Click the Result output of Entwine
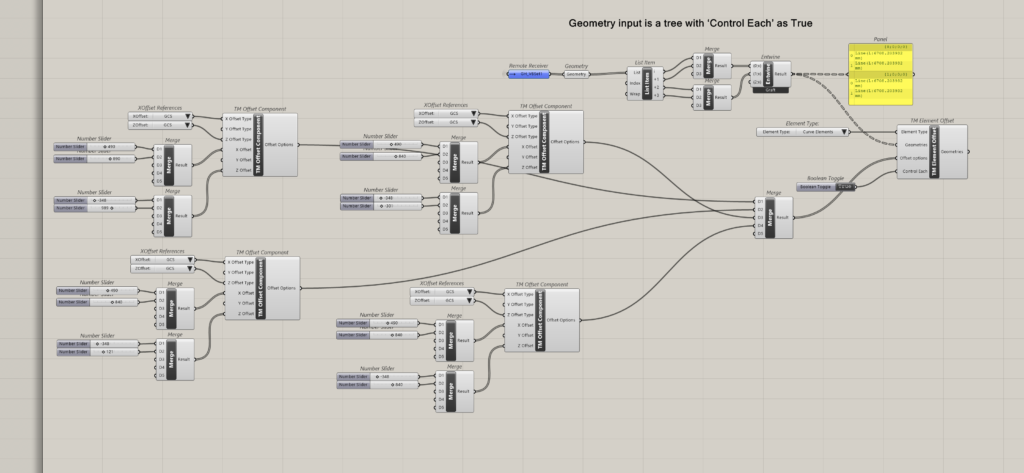The height and width of the screenshot is (473, 1024). (x=782, y=74)
